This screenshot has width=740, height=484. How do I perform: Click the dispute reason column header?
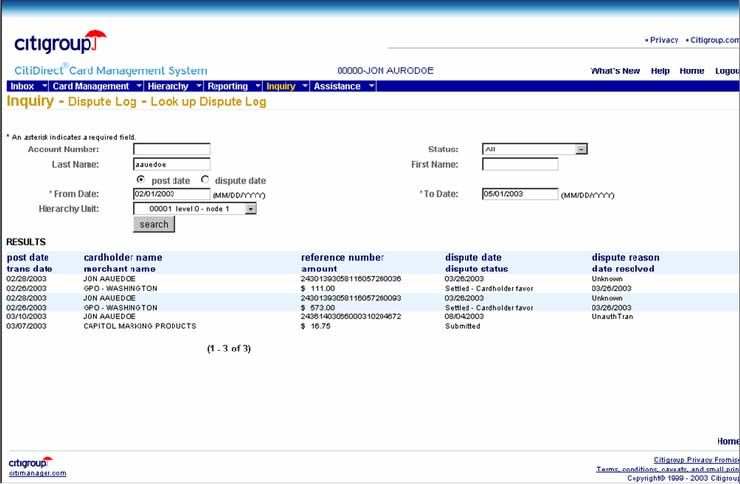coord(625,258)
